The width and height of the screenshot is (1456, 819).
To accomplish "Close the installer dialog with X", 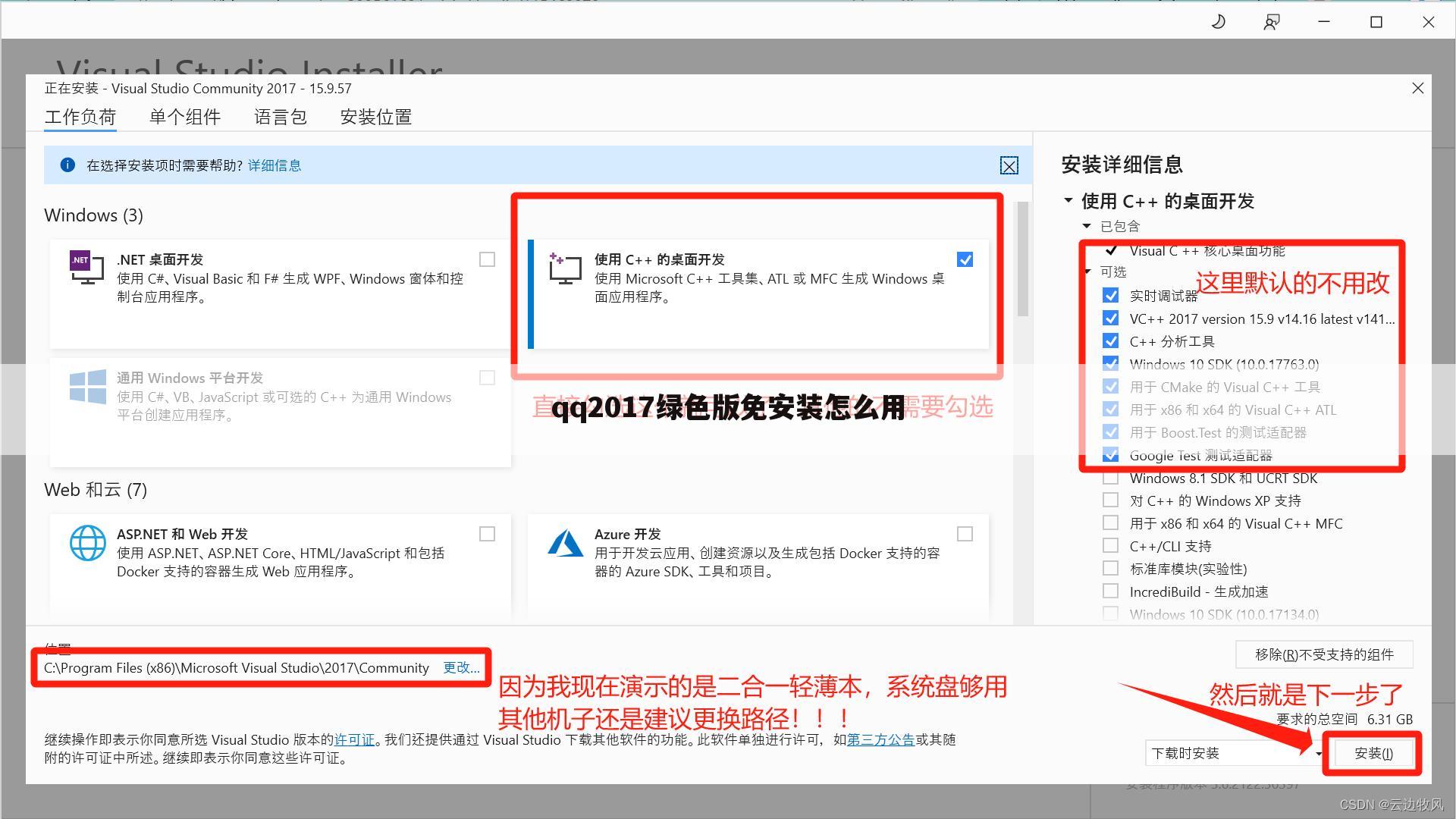I will tap(1417, 88).
